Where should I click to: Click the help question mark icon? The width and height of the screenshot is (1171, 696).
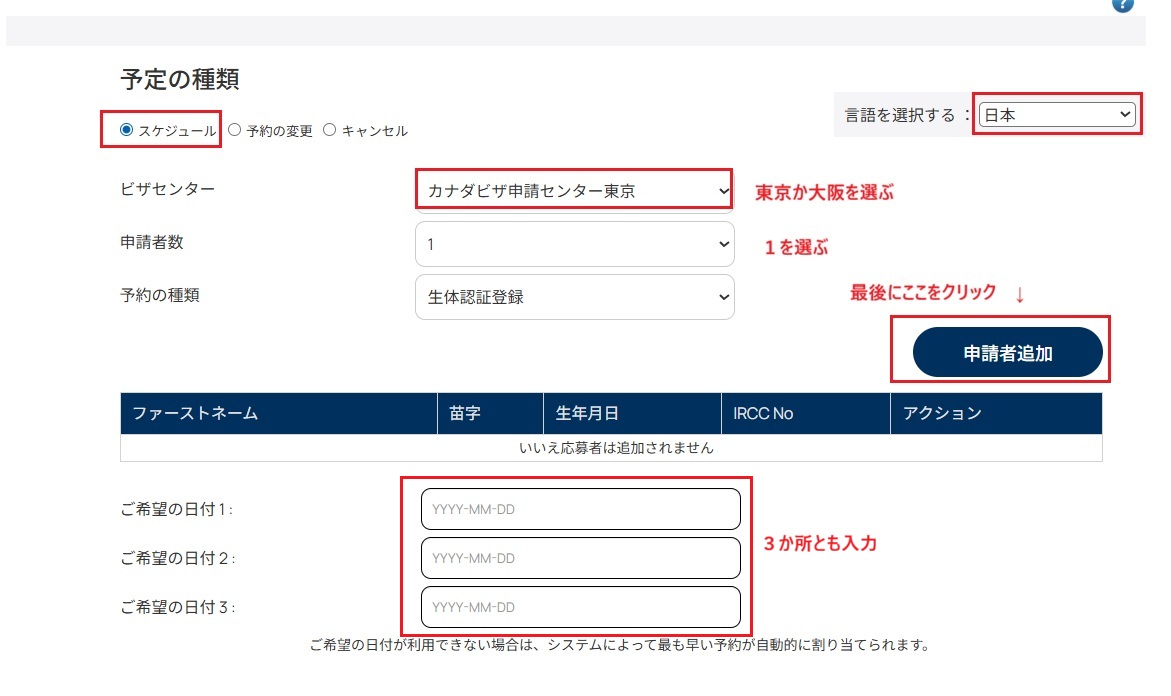pyautogui.click(x=1123, y=4)
